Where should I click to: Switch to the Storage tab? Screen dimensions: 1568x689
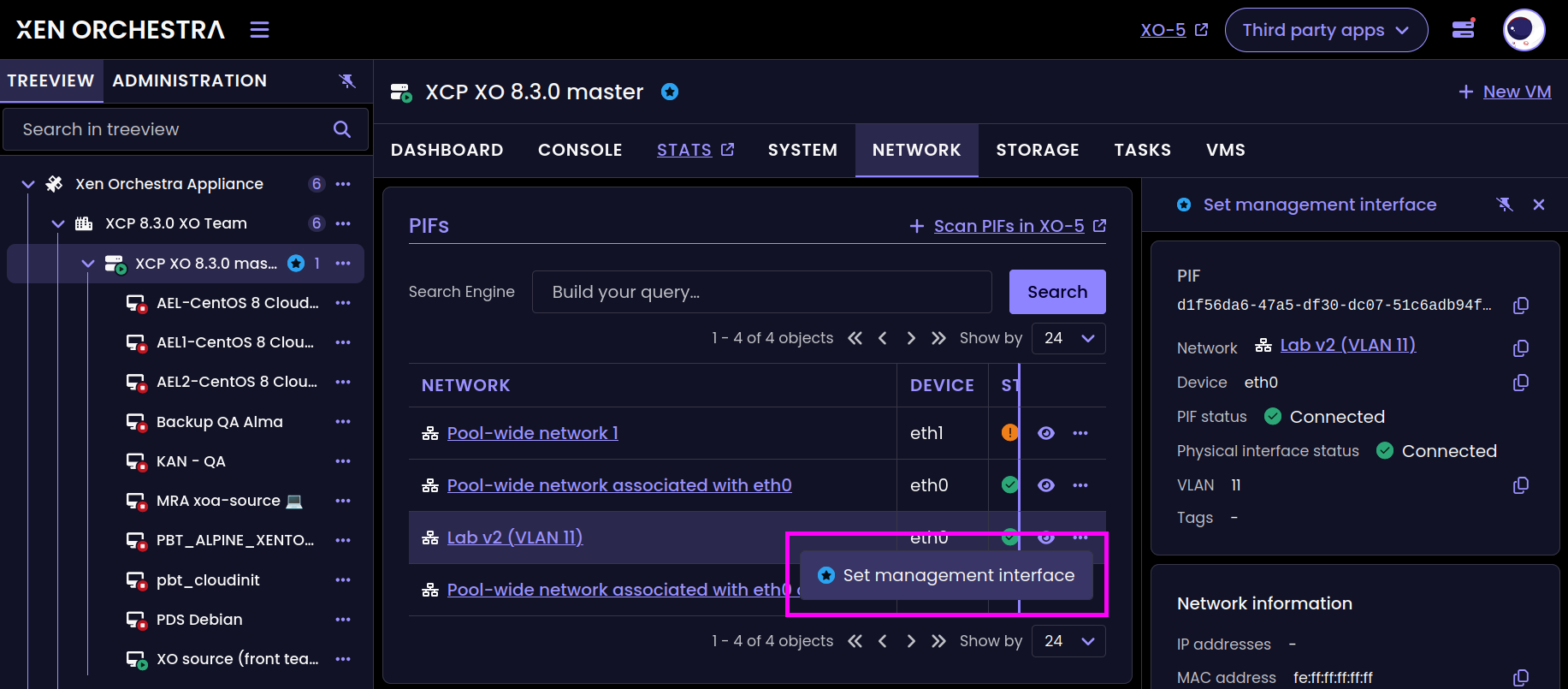point(1038,151)
